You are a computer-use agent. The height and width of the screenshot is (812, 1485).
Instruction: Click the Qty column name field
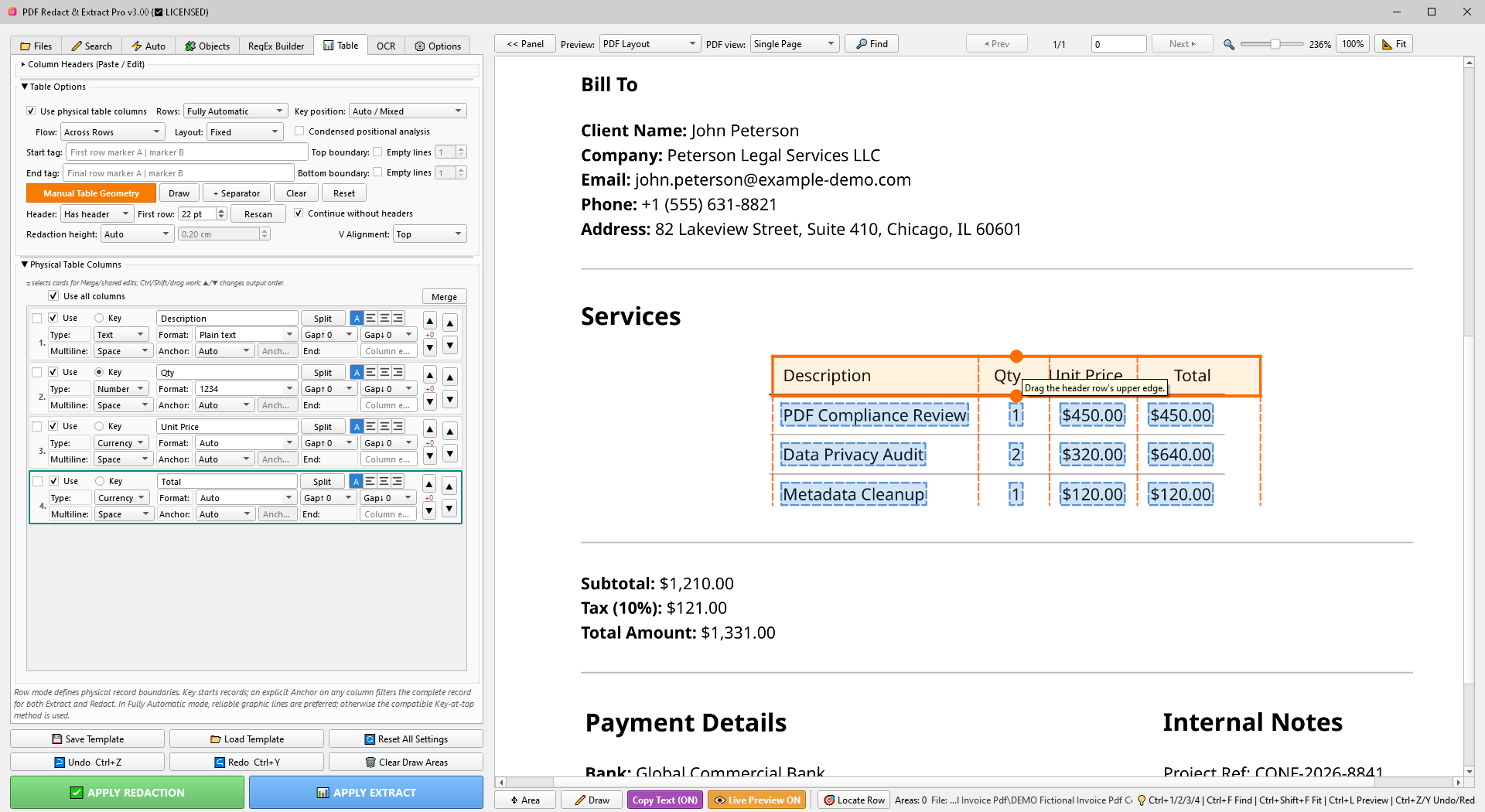pyautogui.click(x=227, y=372)
